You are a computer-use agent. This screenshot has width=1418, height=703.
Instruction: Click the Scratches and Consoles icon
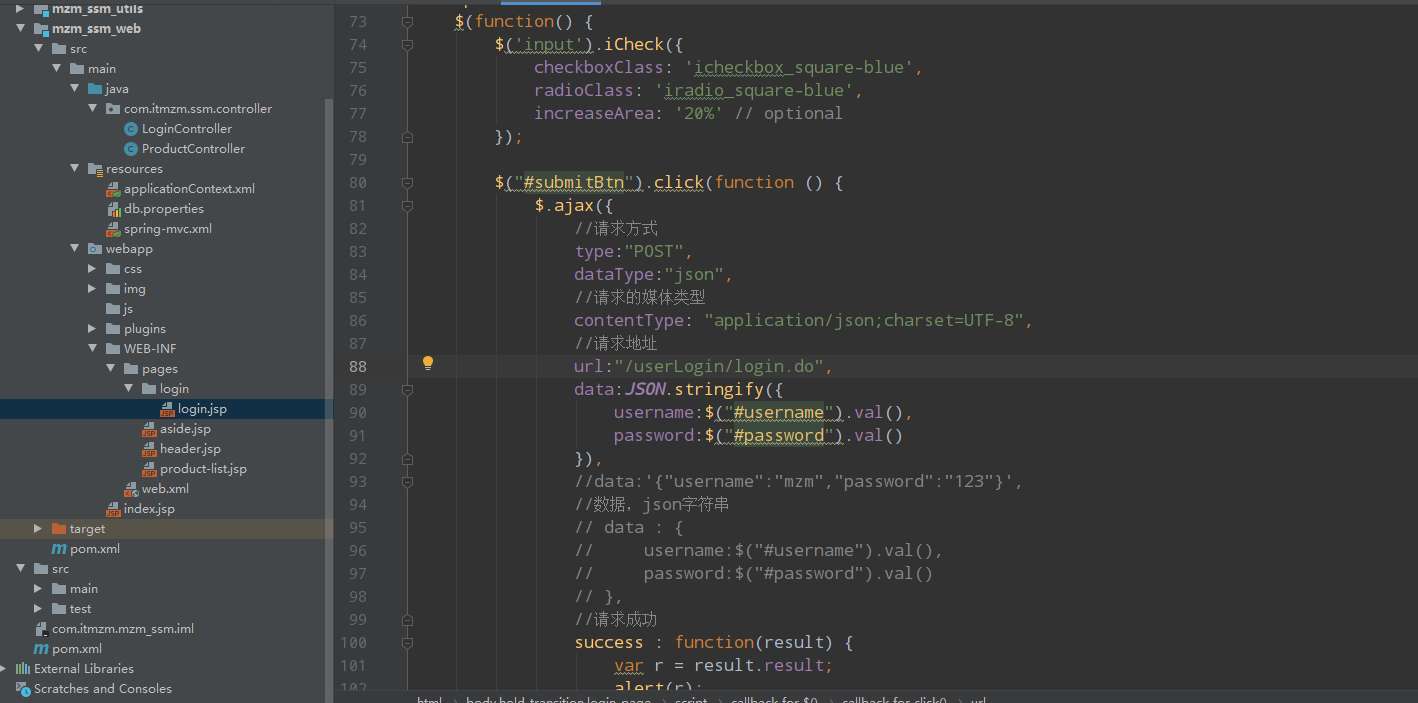[23, 689]
